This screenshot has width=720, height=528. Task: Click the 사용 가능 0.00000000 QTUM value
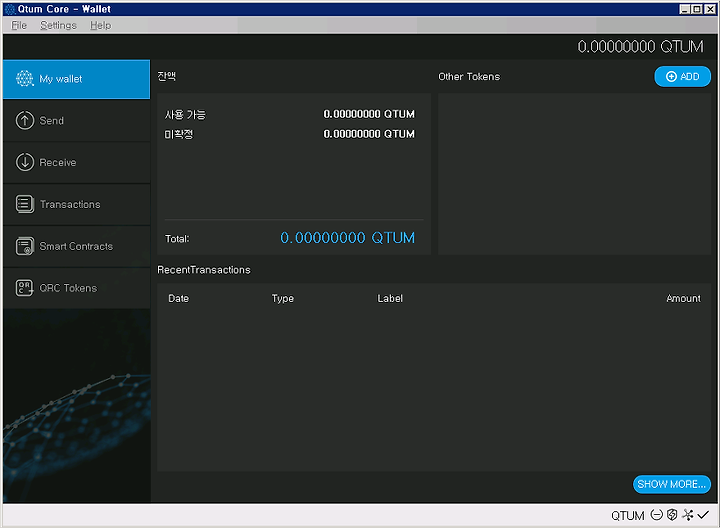(369, 114)
